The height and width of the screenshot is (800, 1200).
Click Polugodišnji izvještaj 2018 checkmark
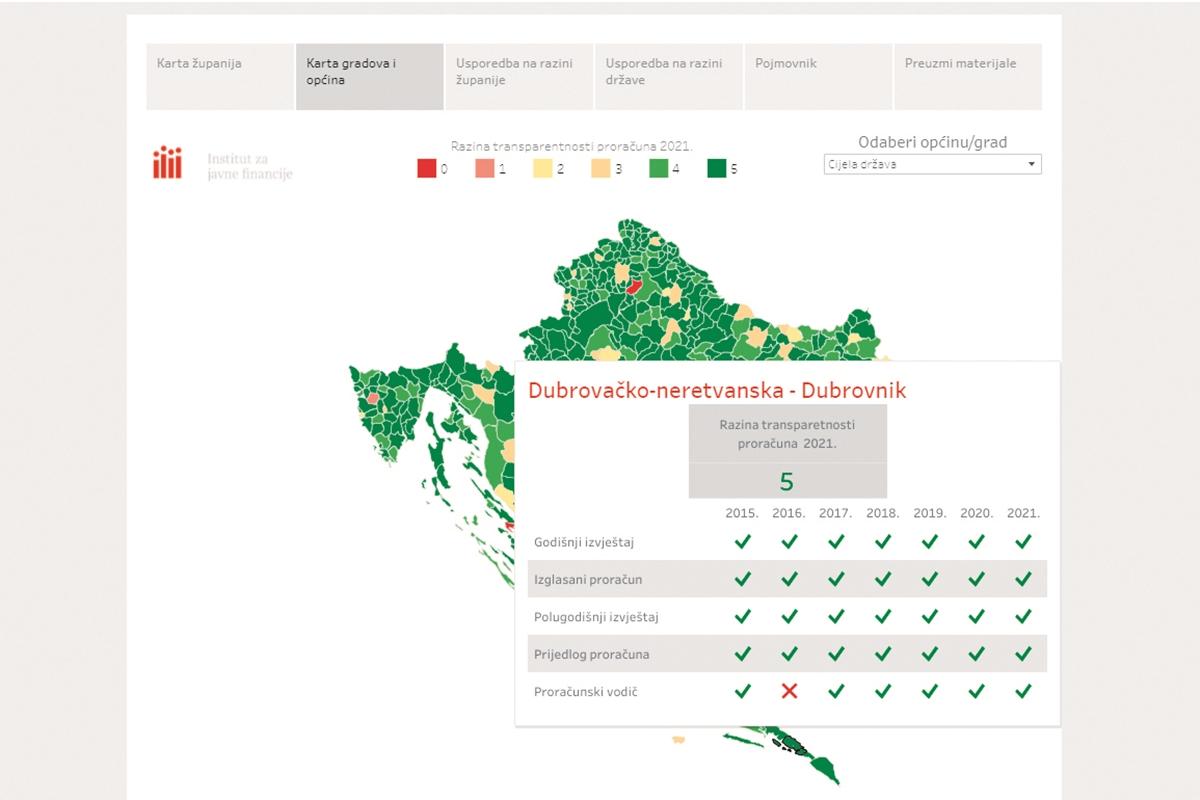883,617
